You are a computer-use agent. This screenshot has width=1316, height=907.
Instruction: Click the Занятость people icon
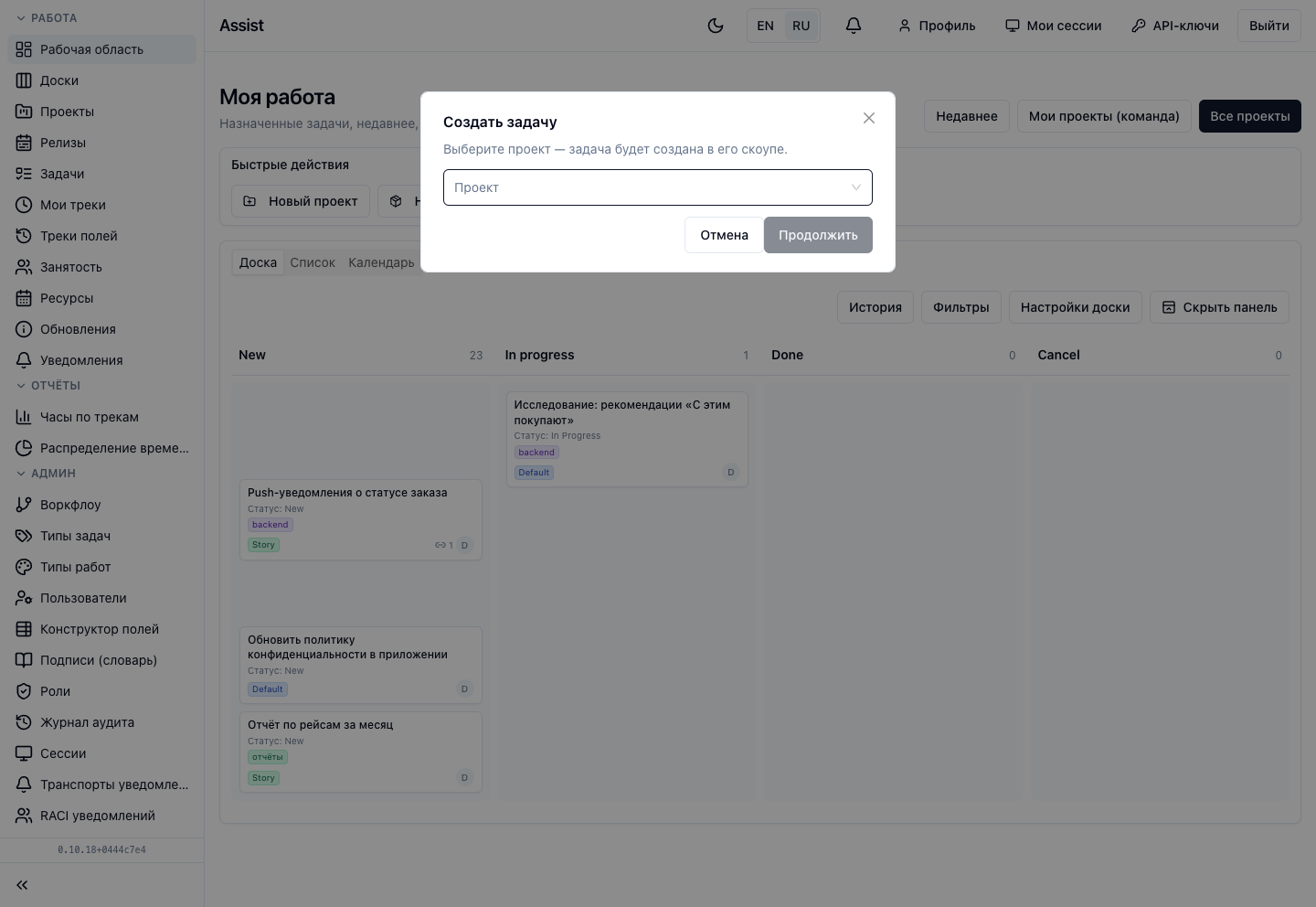click(24, 267)
